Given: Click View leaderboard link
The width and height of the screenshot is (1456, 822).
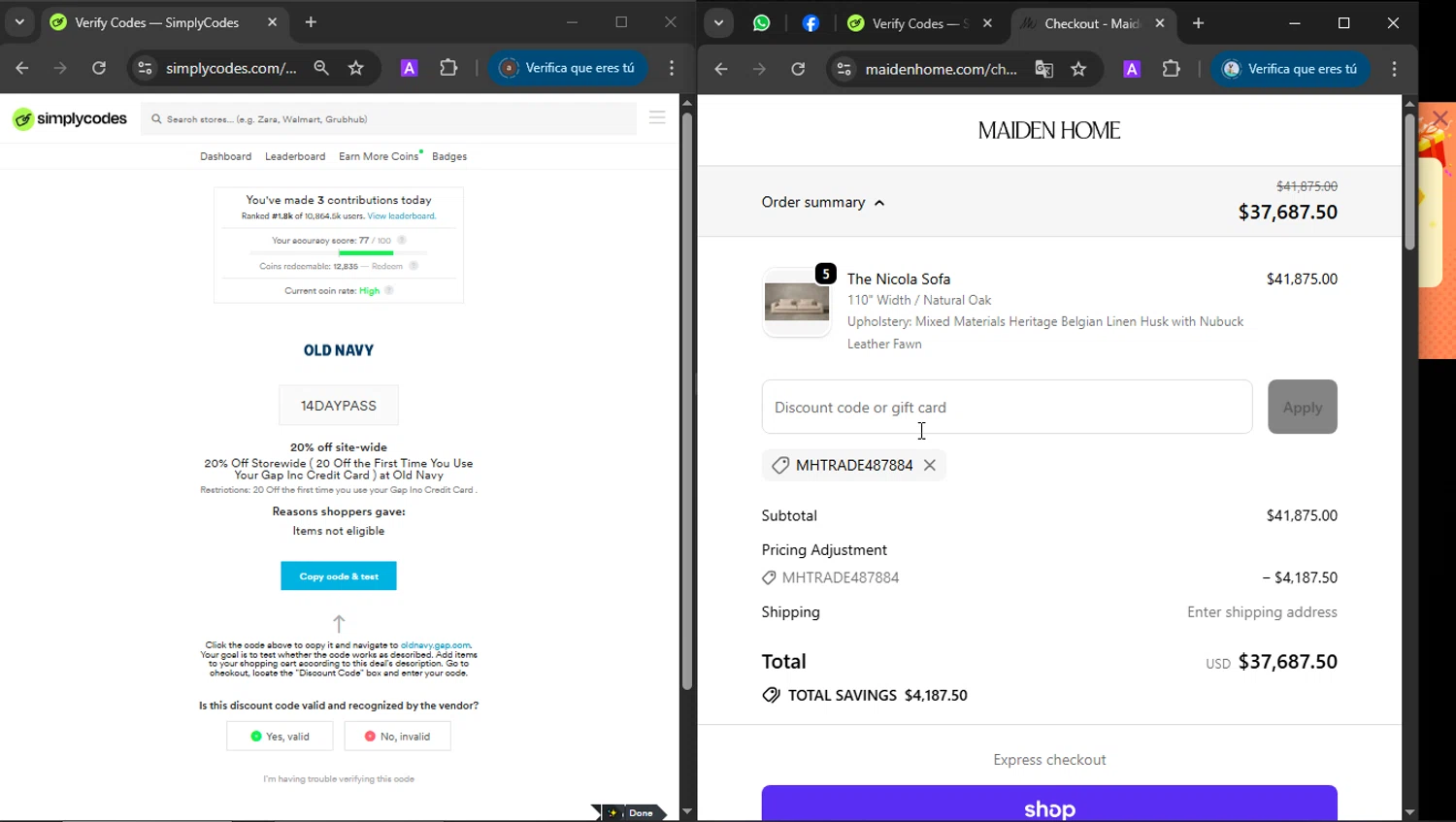Looking at the screenshot, I should pos(401,216).
